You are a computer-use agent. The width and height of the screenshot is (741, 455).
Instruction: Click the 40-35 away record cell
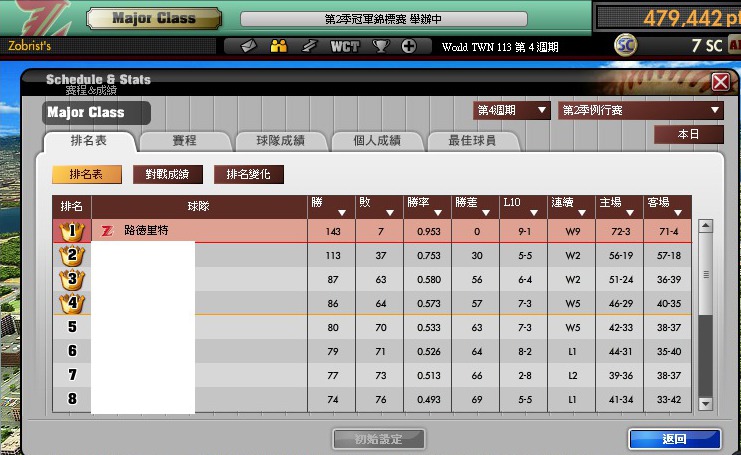tap(668, 303)
